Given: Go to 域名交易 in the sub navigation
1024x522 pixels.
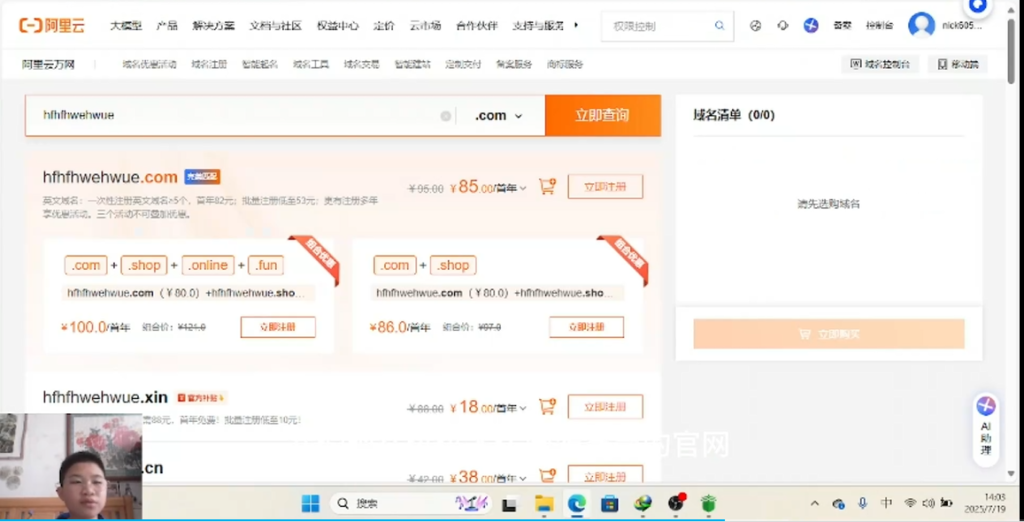Looking at the screenshot, I should click(362, 64).
